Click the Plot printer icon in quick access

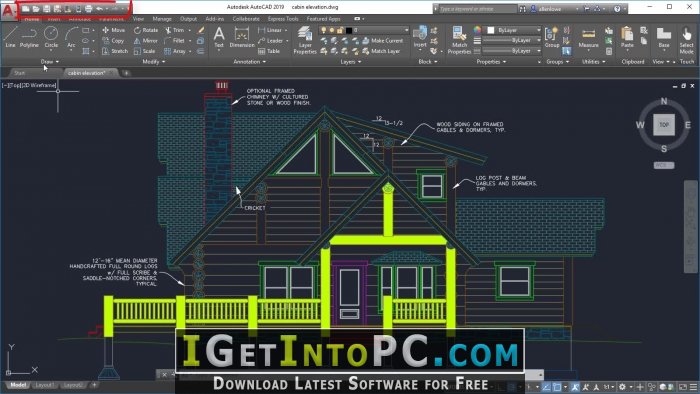(x=88, y=8)
